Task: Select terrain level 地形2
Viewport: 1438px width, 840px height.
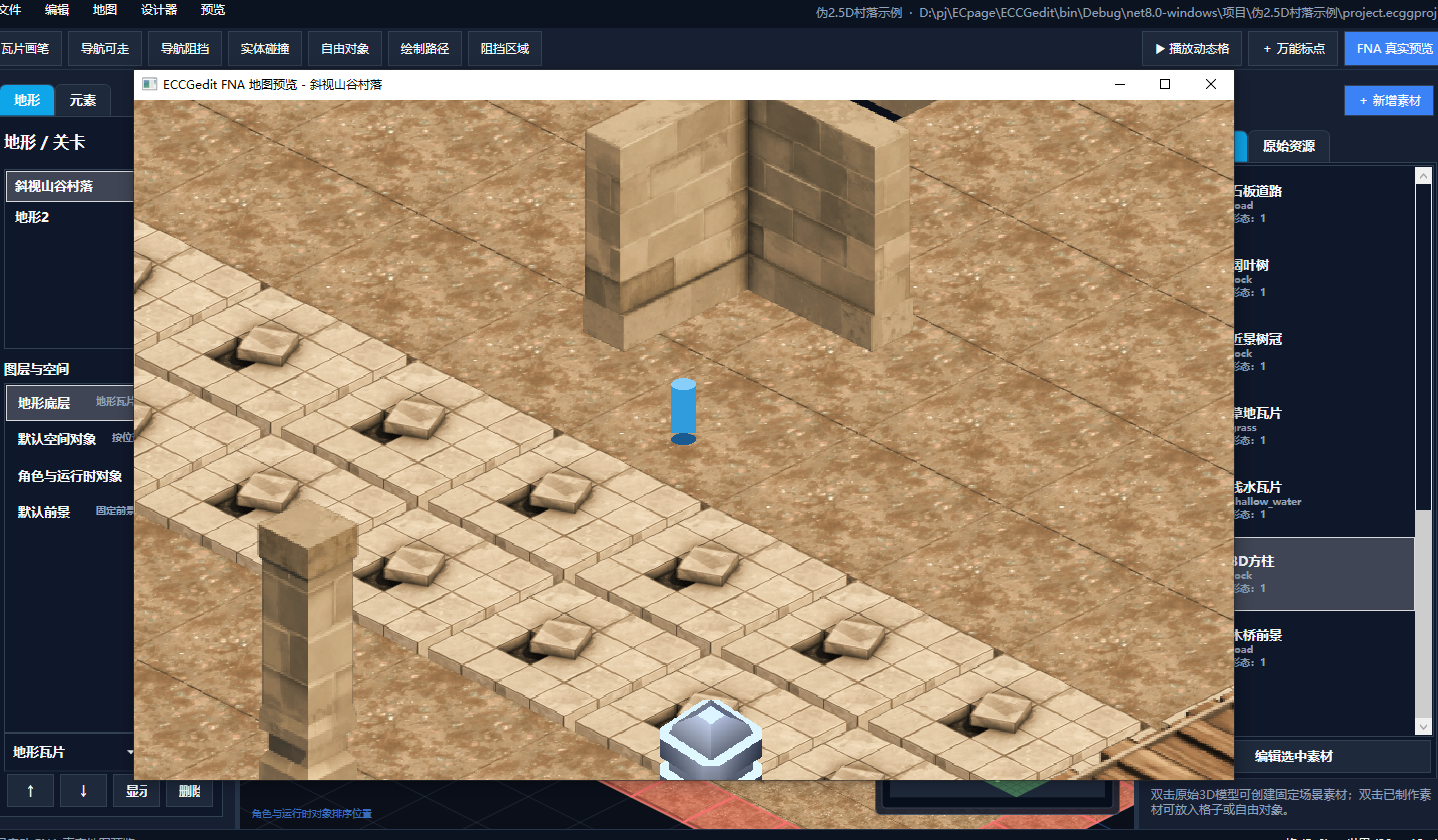Action: (70, 217)
